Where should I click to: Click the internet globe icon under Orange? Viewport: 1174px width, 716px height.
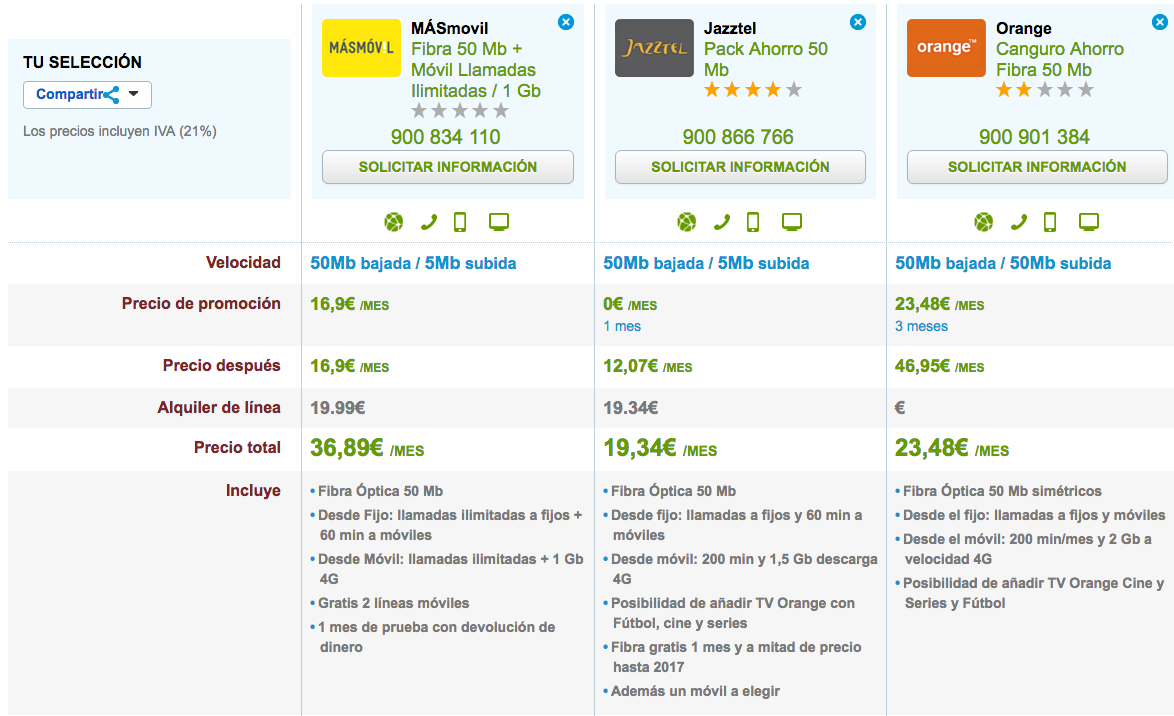[x=984, y=222]
